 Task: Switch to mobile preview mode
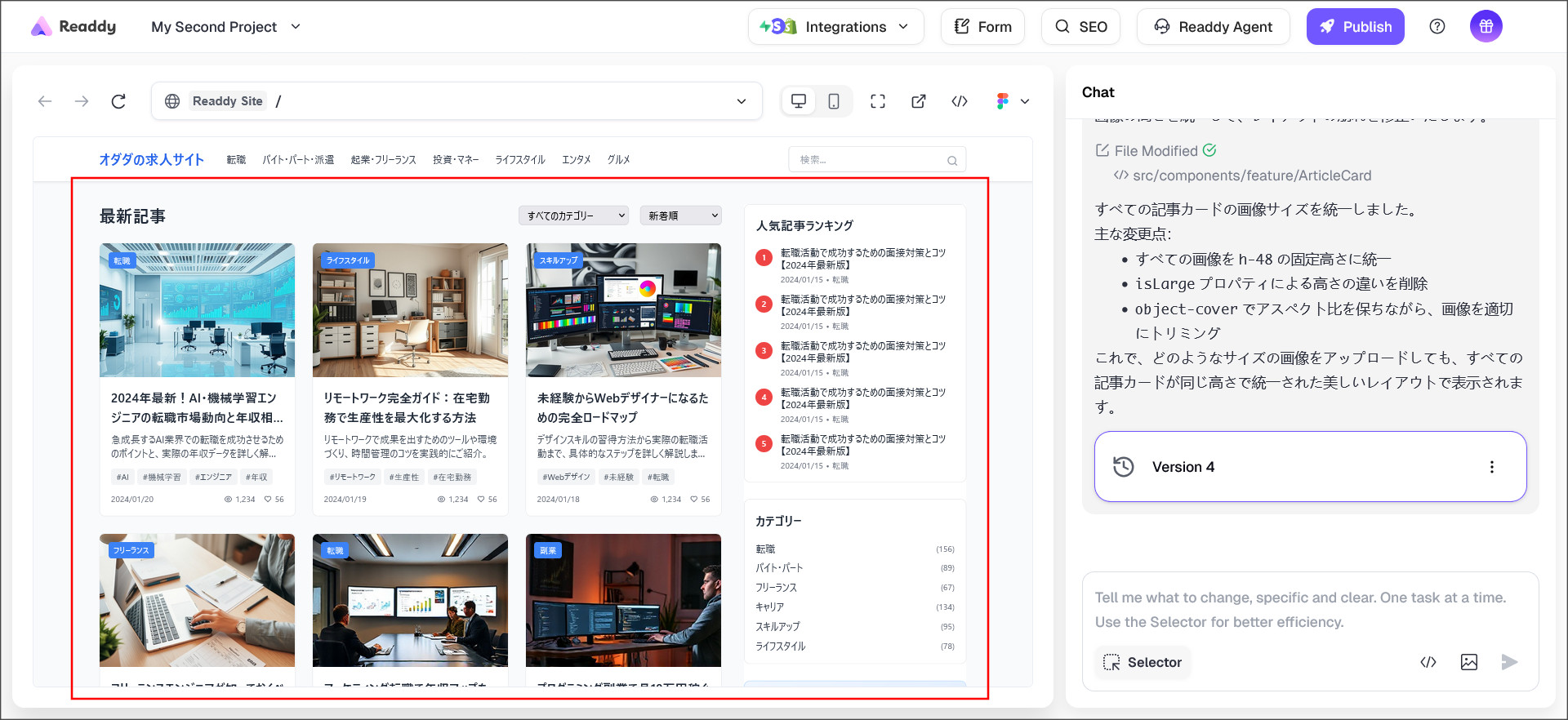coord(833,101)
